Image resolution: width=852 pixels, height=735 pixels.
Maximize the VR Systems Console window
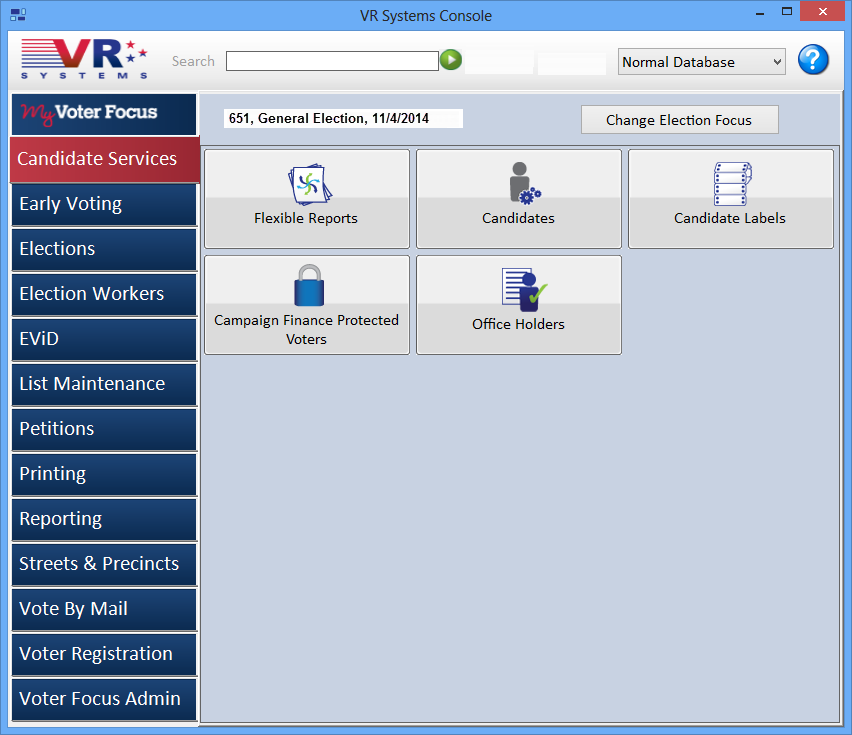[787, 12]
